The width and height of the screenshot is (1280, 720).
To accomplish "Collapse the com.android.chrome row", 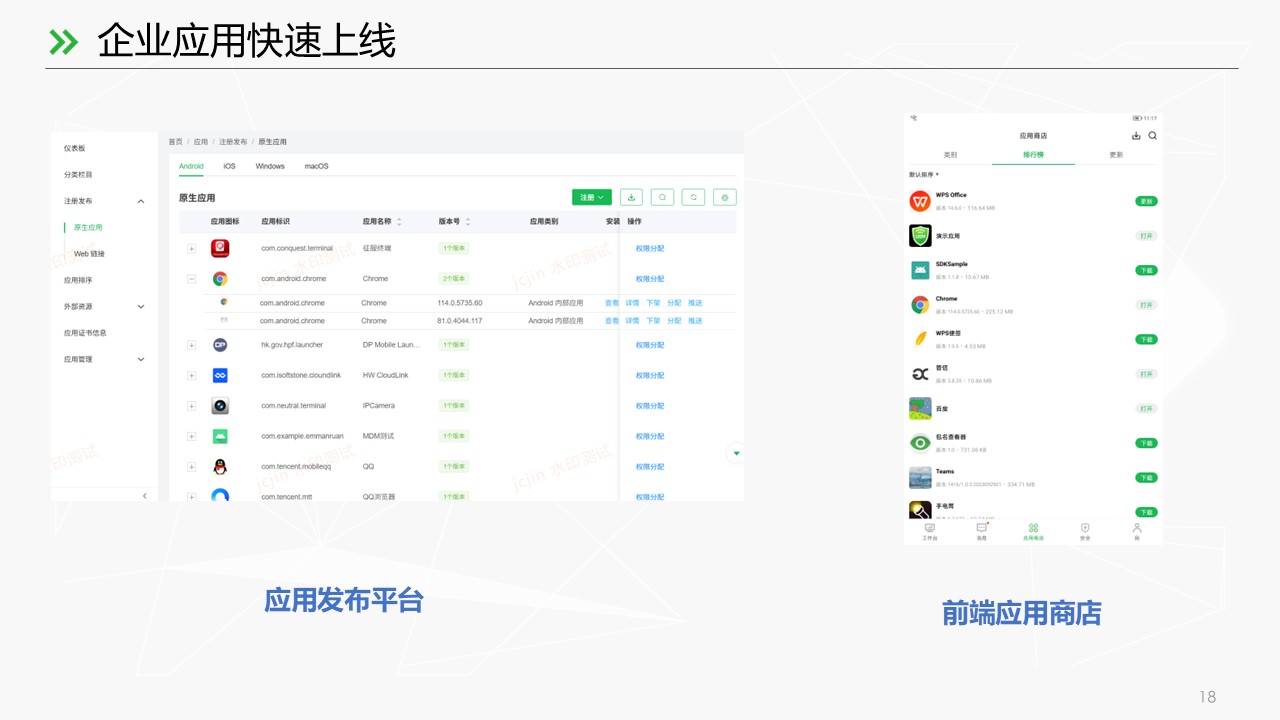I will 192,279.
